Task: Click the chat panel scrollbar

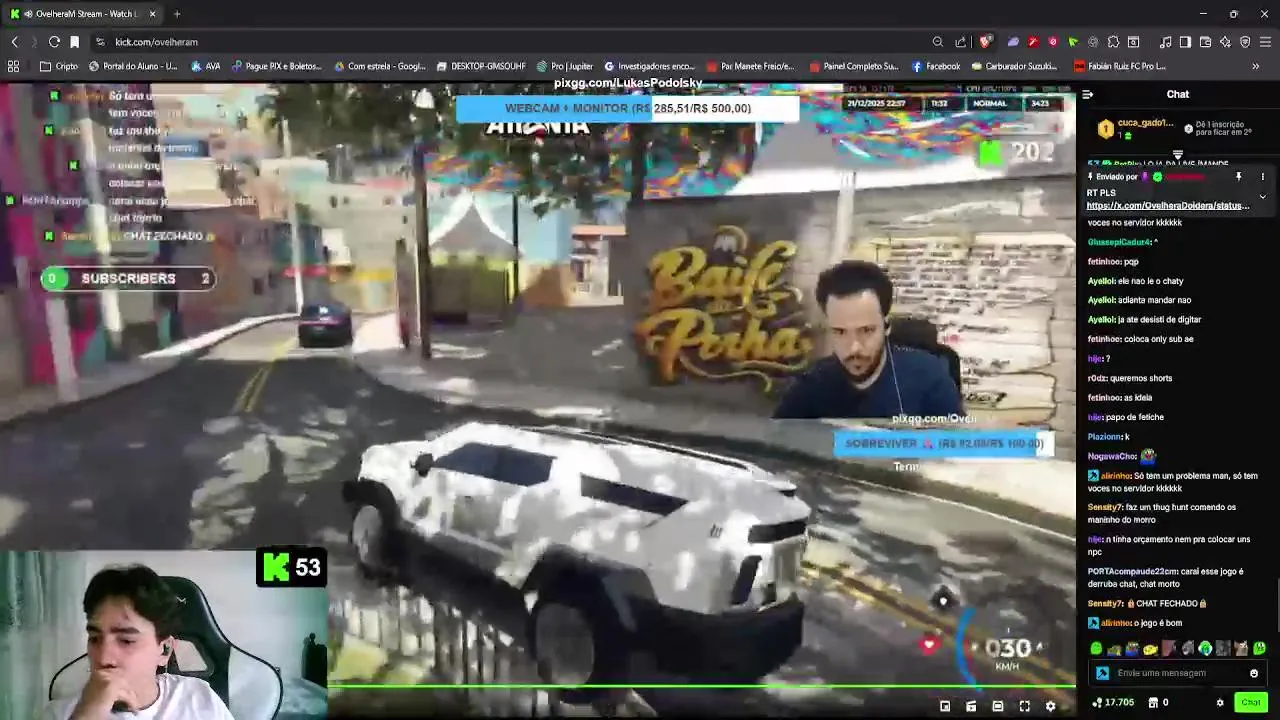Action: (x=1277, y=606)
